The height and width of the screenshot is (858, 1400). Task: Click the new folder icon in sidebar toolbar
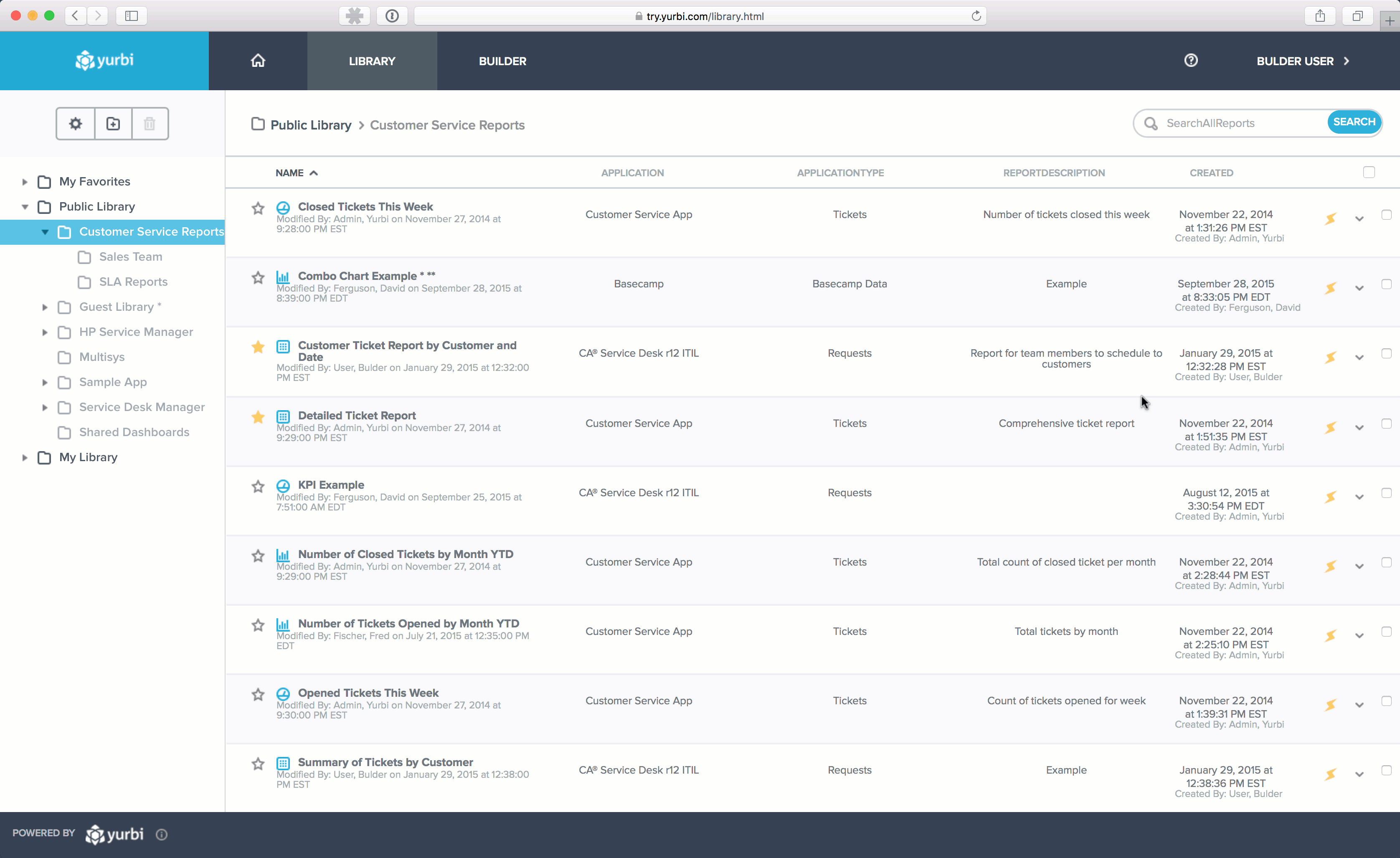tap(113, 124)
